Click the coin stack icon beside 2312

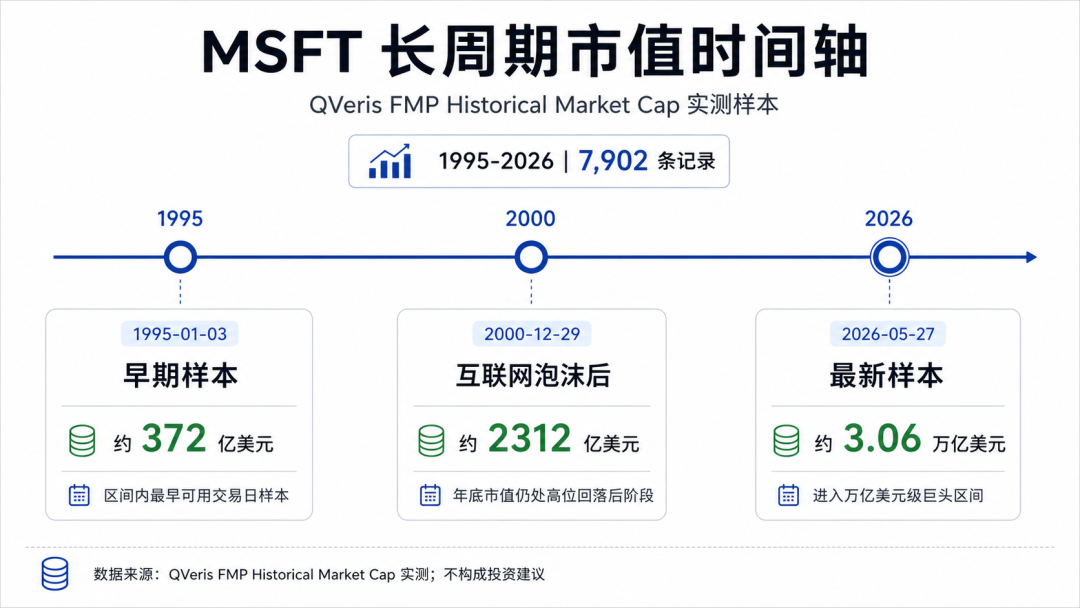[431, 441]
